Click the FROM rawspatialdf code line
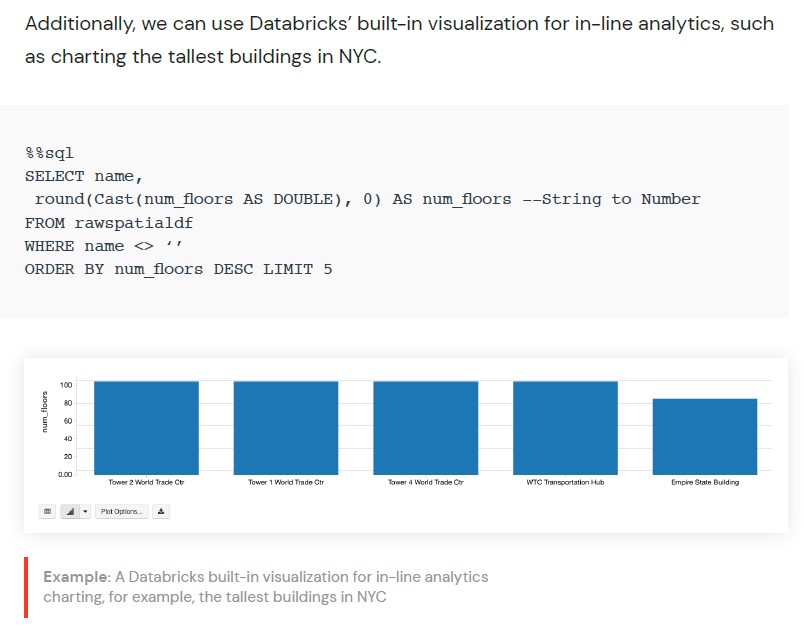Viewport: 804px width, 630px height. (x=109, y=223)
